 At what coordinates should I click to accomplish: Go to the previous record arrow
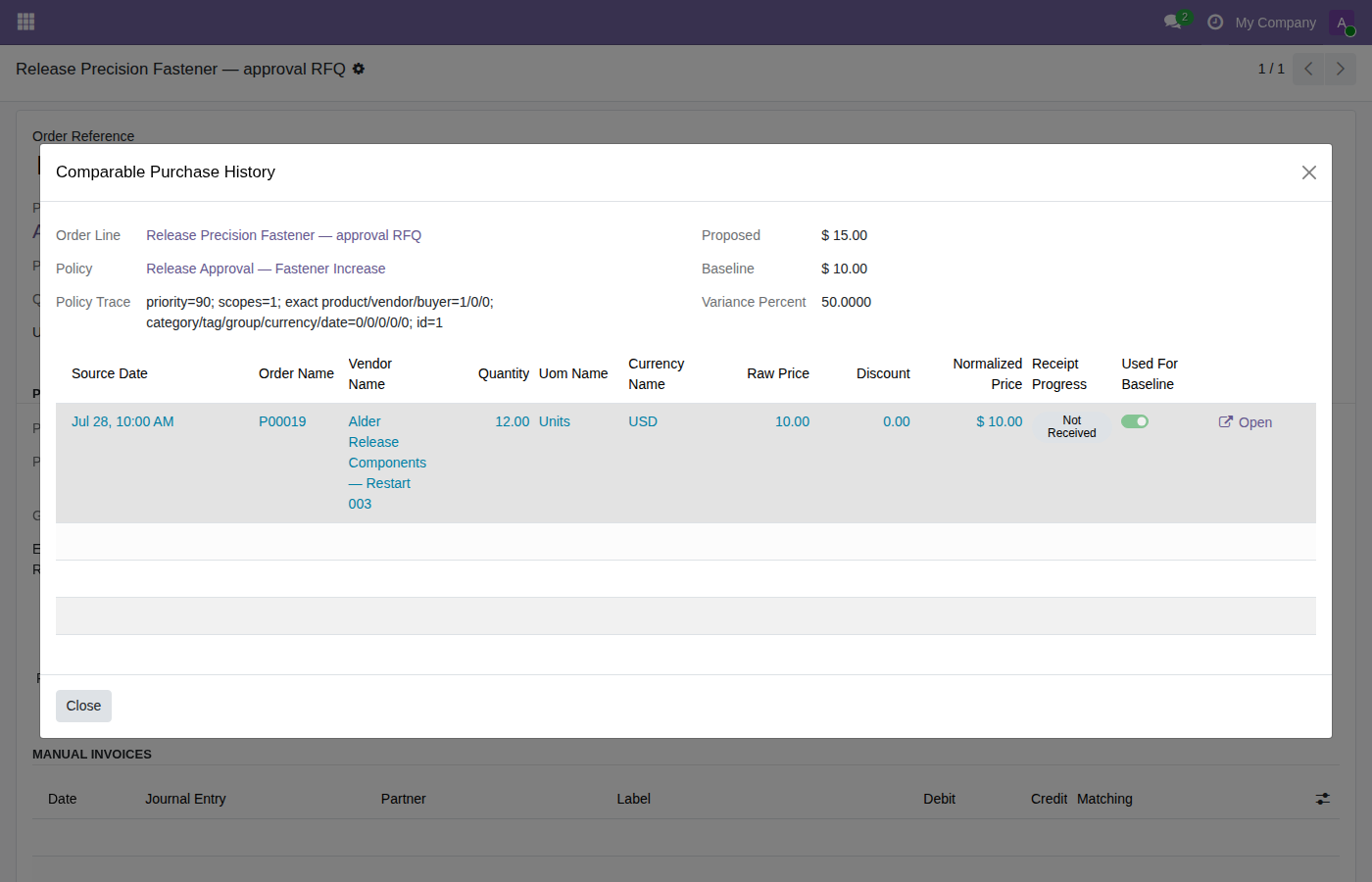(1308, 69)
